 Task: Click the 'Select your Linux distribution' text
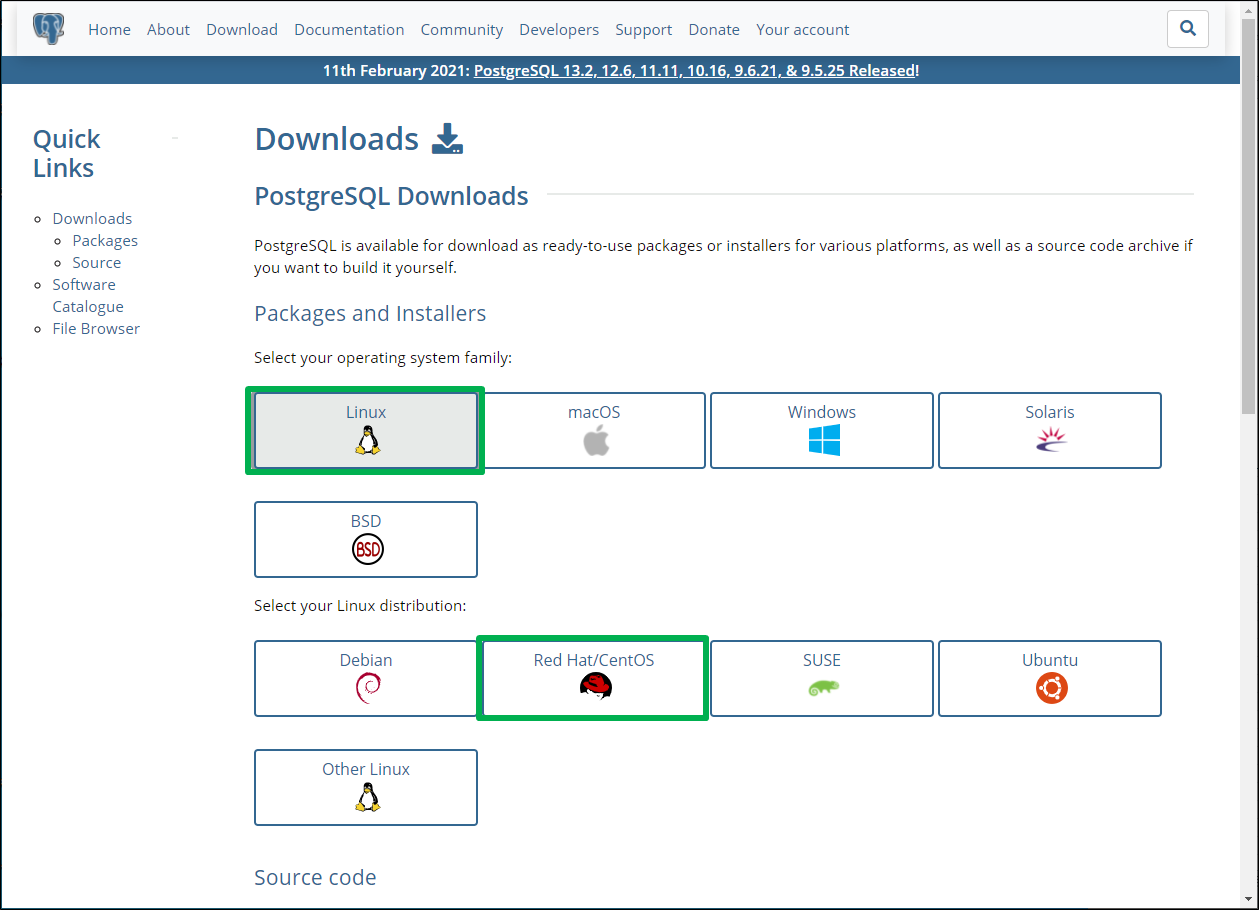(x=360, y=605)
